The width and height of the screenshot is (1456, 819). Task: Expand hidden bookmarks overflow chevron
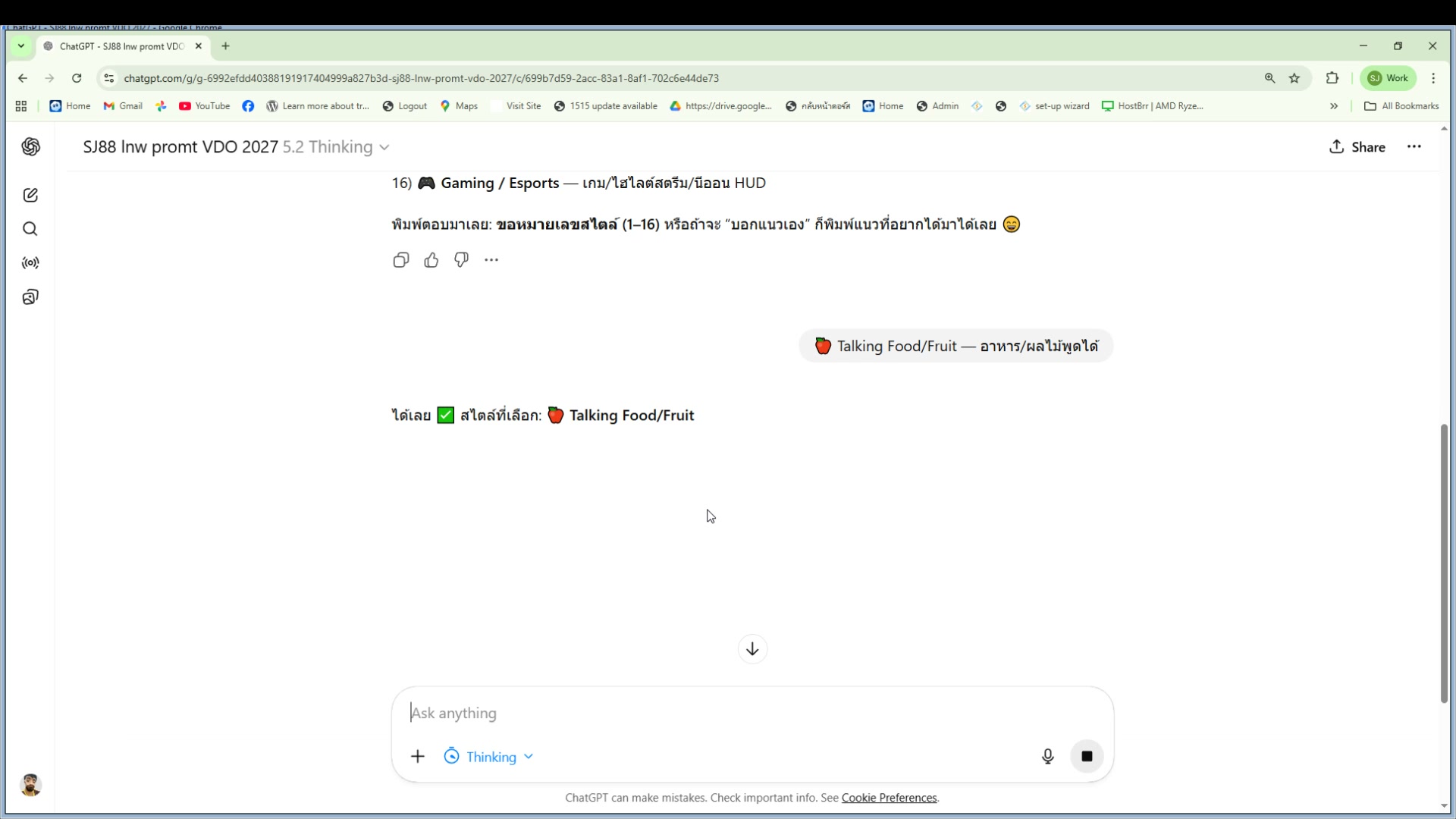(x=1333, y=106)
